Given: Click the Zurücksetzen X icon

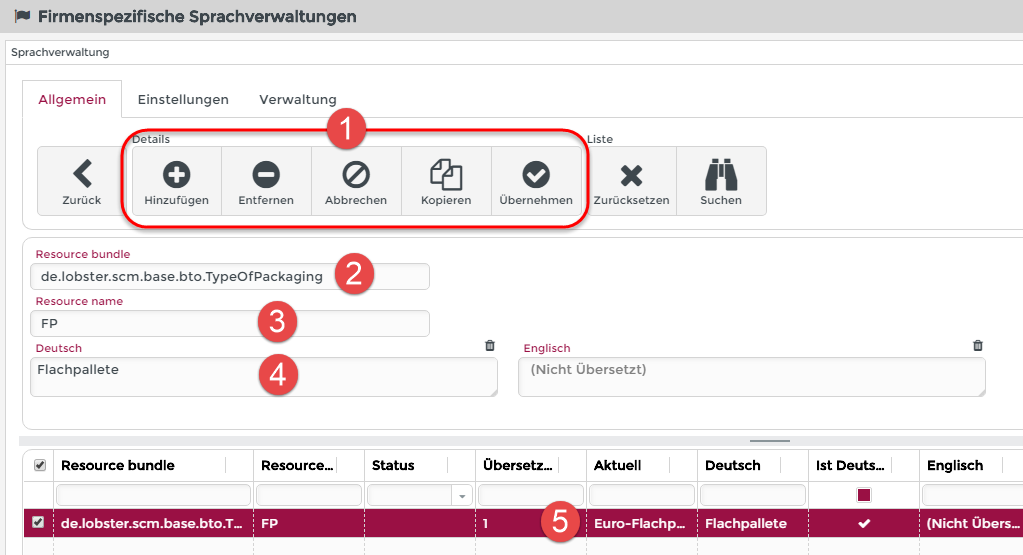Looking at the screenshot, I should (631, 175).
